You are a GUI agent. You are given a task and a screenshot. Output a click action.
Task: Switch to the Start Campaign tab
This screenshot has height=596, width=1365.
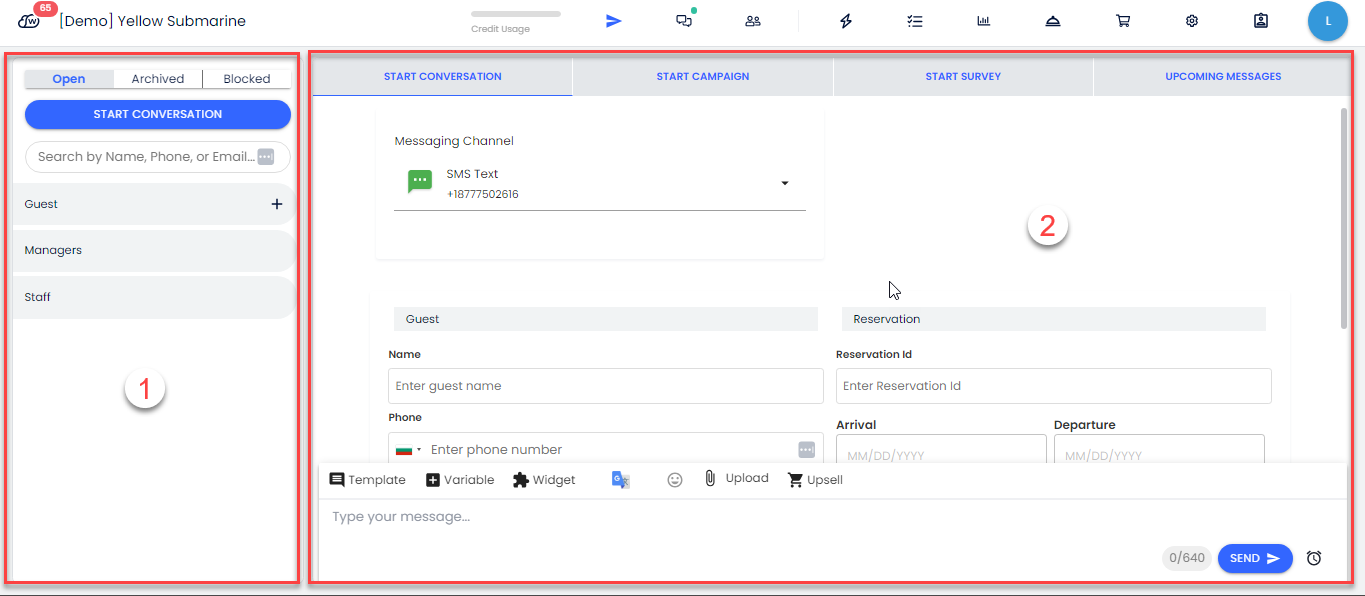[x=703, y=76]
